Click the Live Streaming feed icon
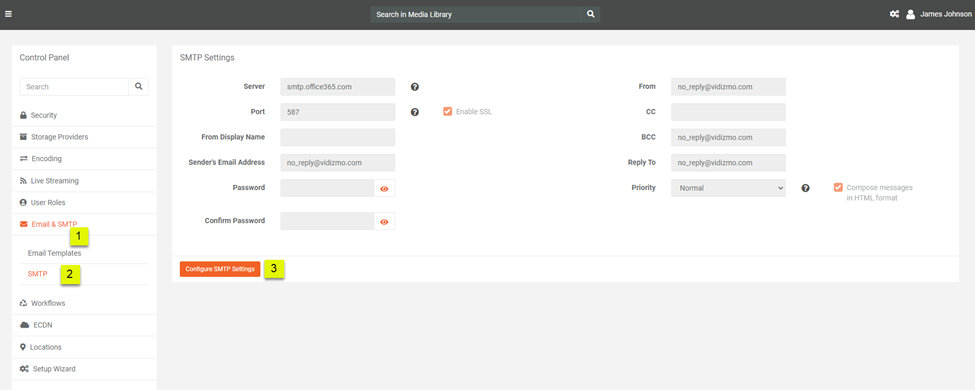 pos(23,181)
